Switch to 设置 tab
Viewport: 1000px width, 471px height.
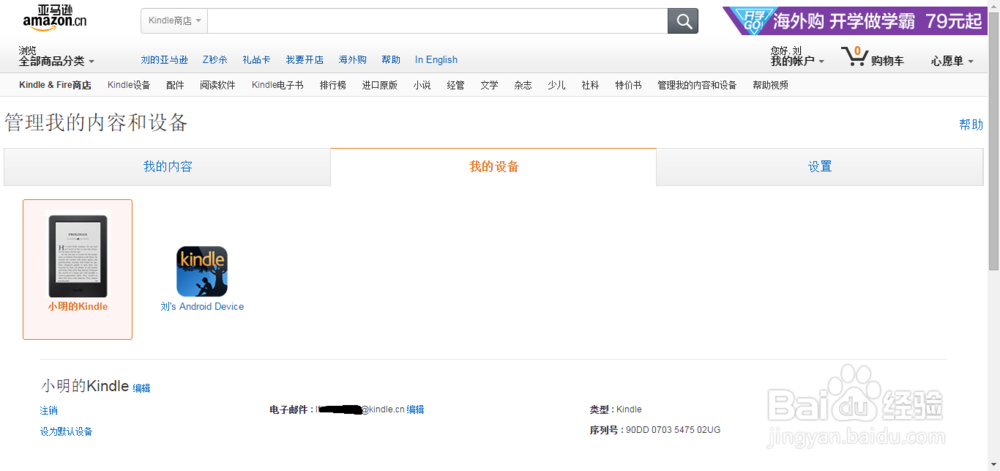point(820,167)
